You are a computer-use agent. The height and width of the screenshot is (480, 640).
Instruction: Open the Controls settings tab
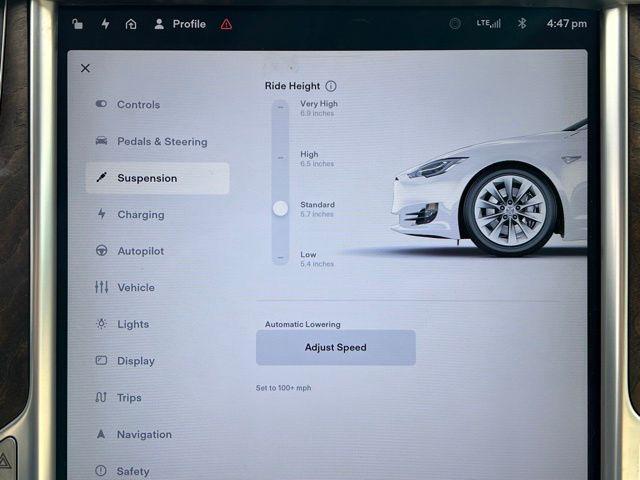pyautogui.click(x=138, y=105)
